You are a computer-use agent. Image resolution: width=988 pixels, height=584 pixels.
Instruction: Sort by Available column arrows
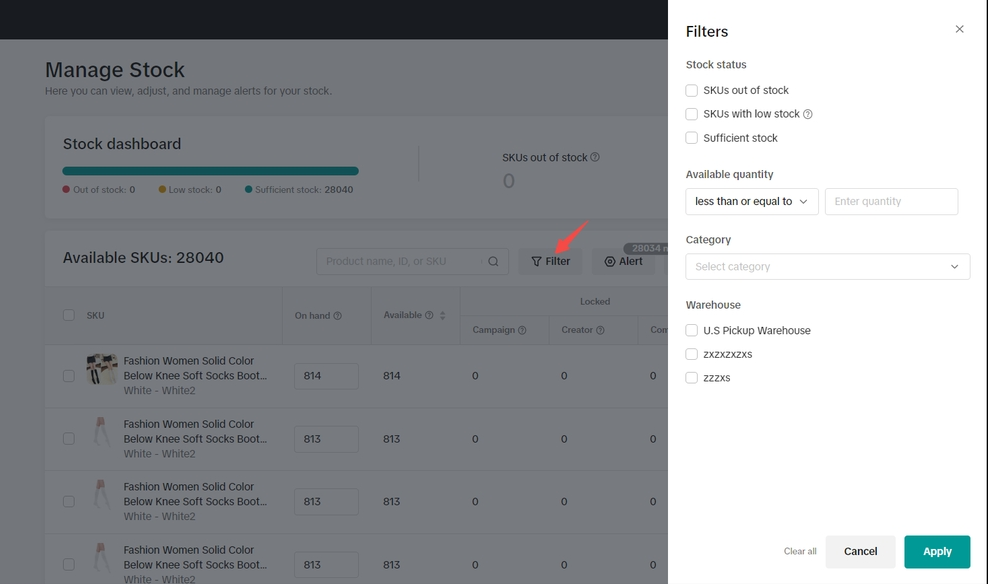point(442,316)
